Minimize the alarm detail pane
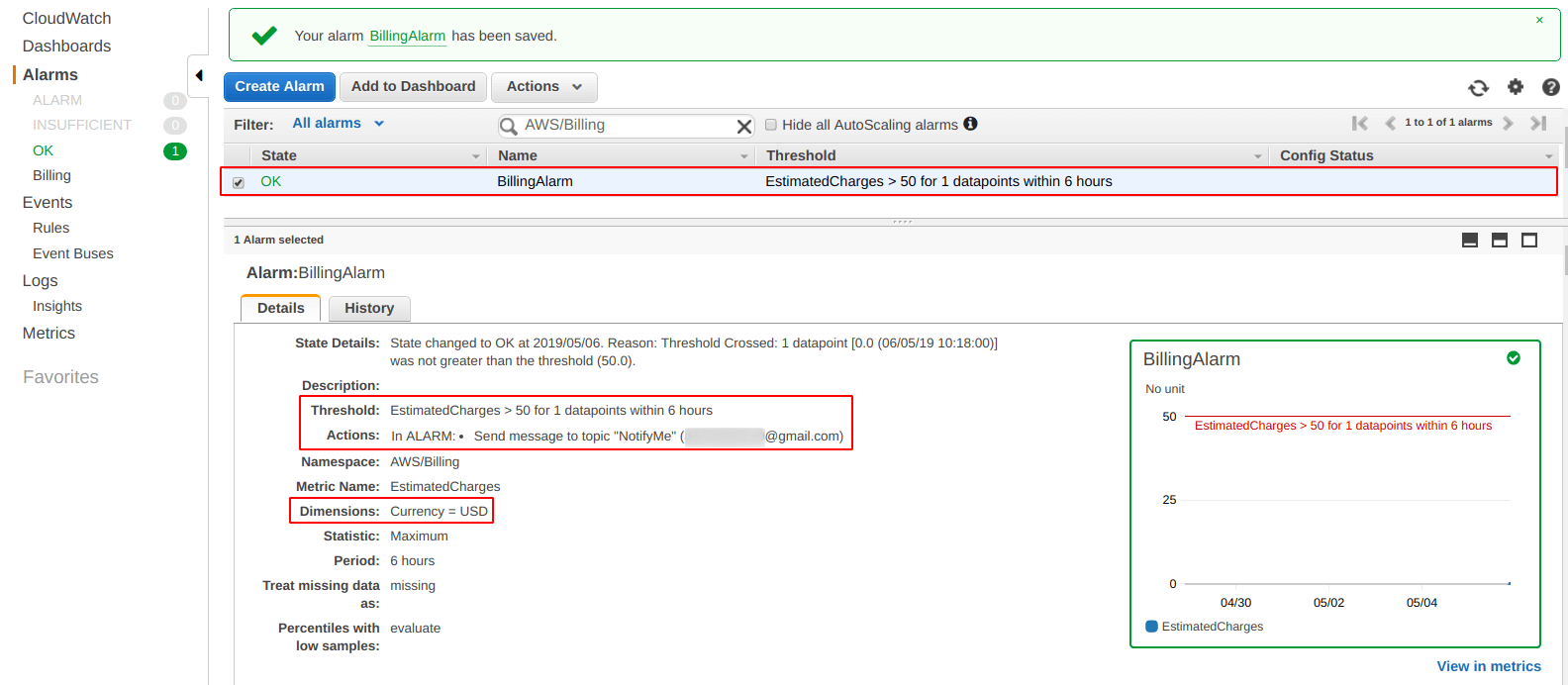1568x685 pixels. (x=1470, y=241)
